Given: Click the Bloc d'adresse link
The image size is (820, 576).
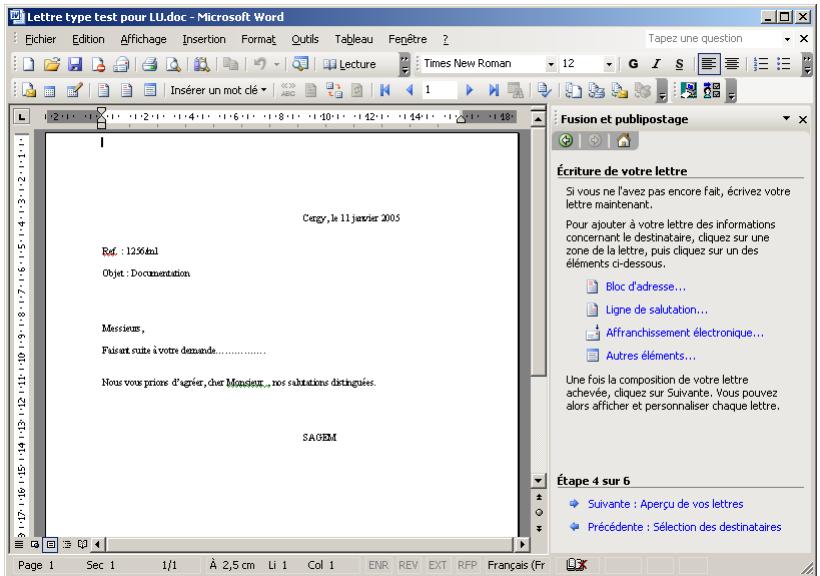Looking at the screenshot, I should point(645,287).
